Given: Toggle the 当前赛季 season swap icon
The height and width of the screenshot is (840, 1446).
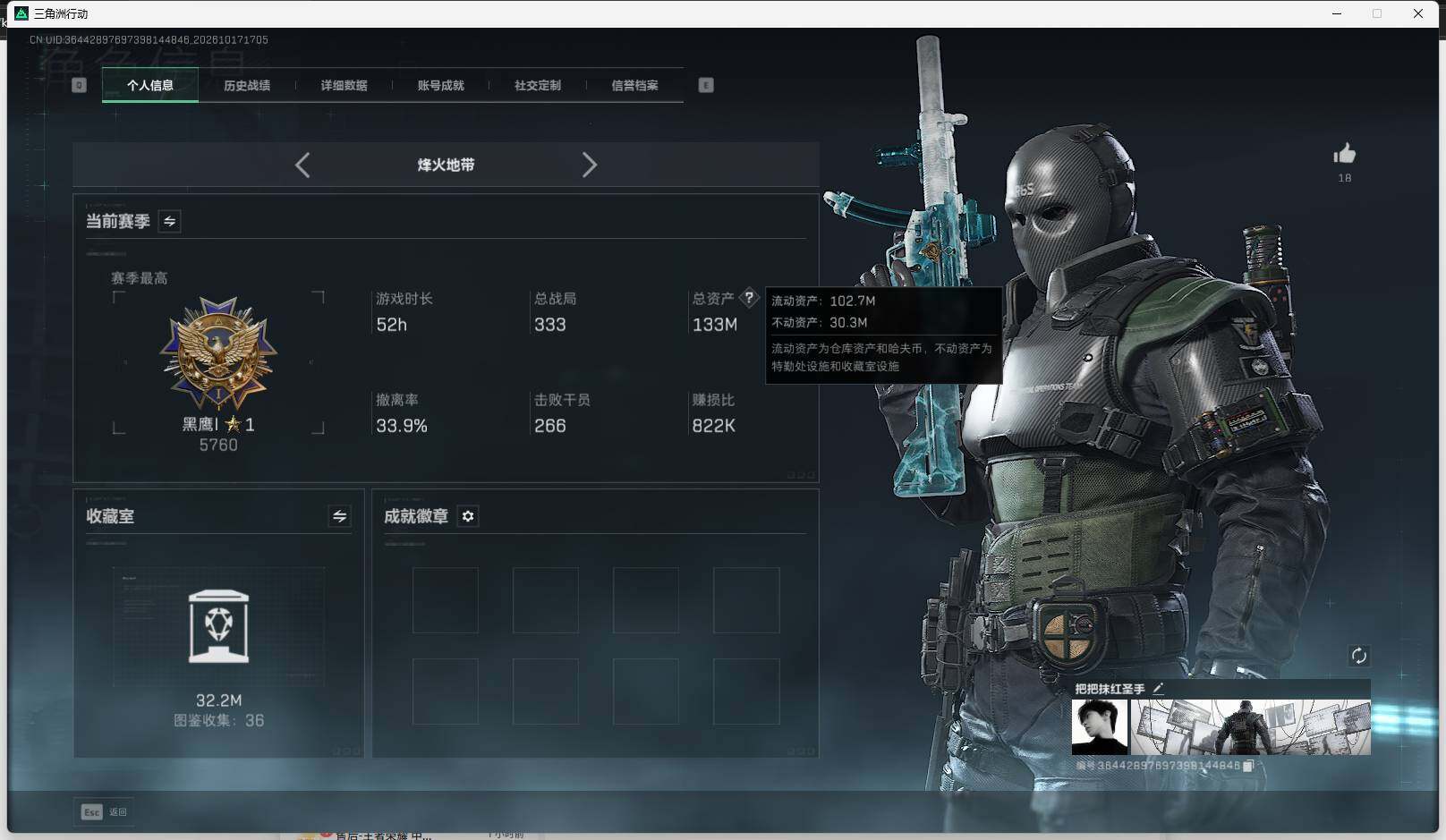Looking at the screenshot, I should [x=169, y=221].
